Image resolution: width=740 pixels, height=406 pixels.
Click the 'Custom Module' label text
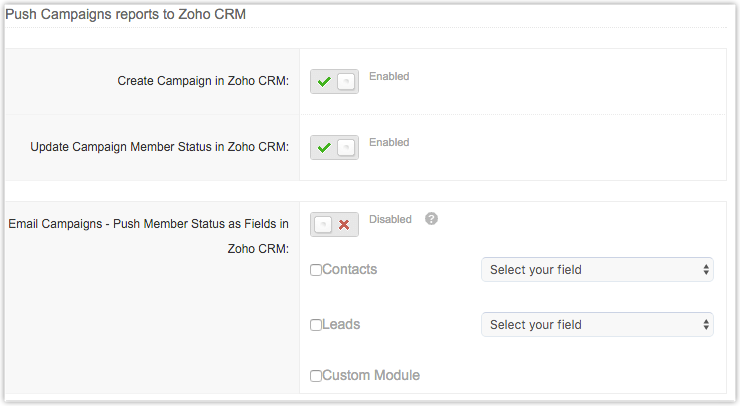pos(371,376)
